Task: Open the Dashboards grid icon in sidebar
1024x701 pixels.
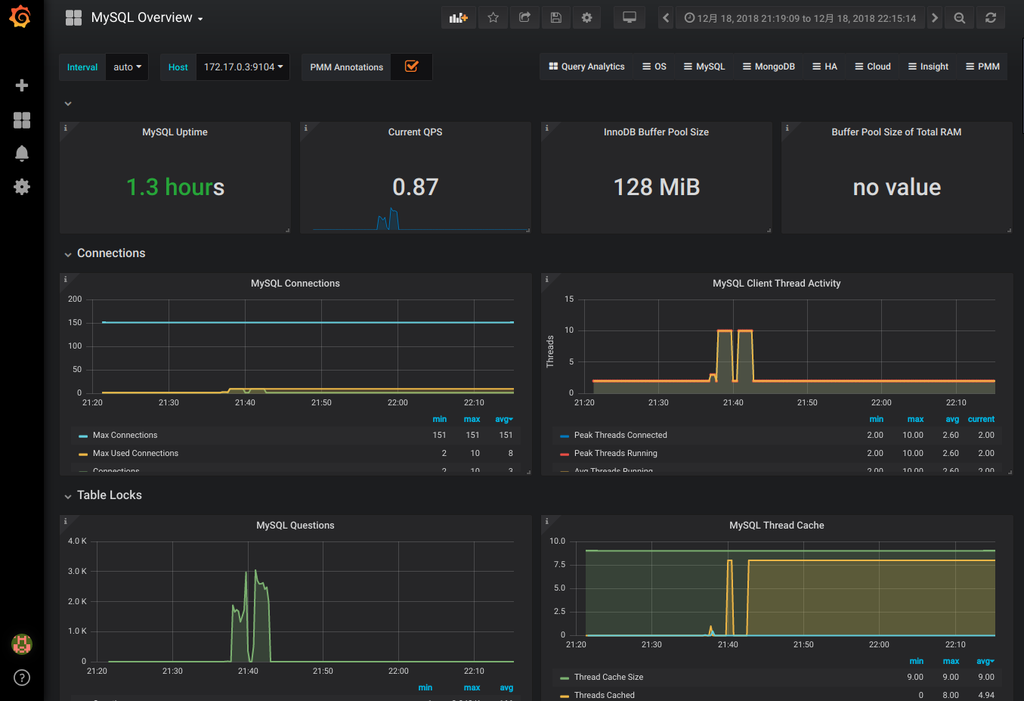Action: pos(22,120)
